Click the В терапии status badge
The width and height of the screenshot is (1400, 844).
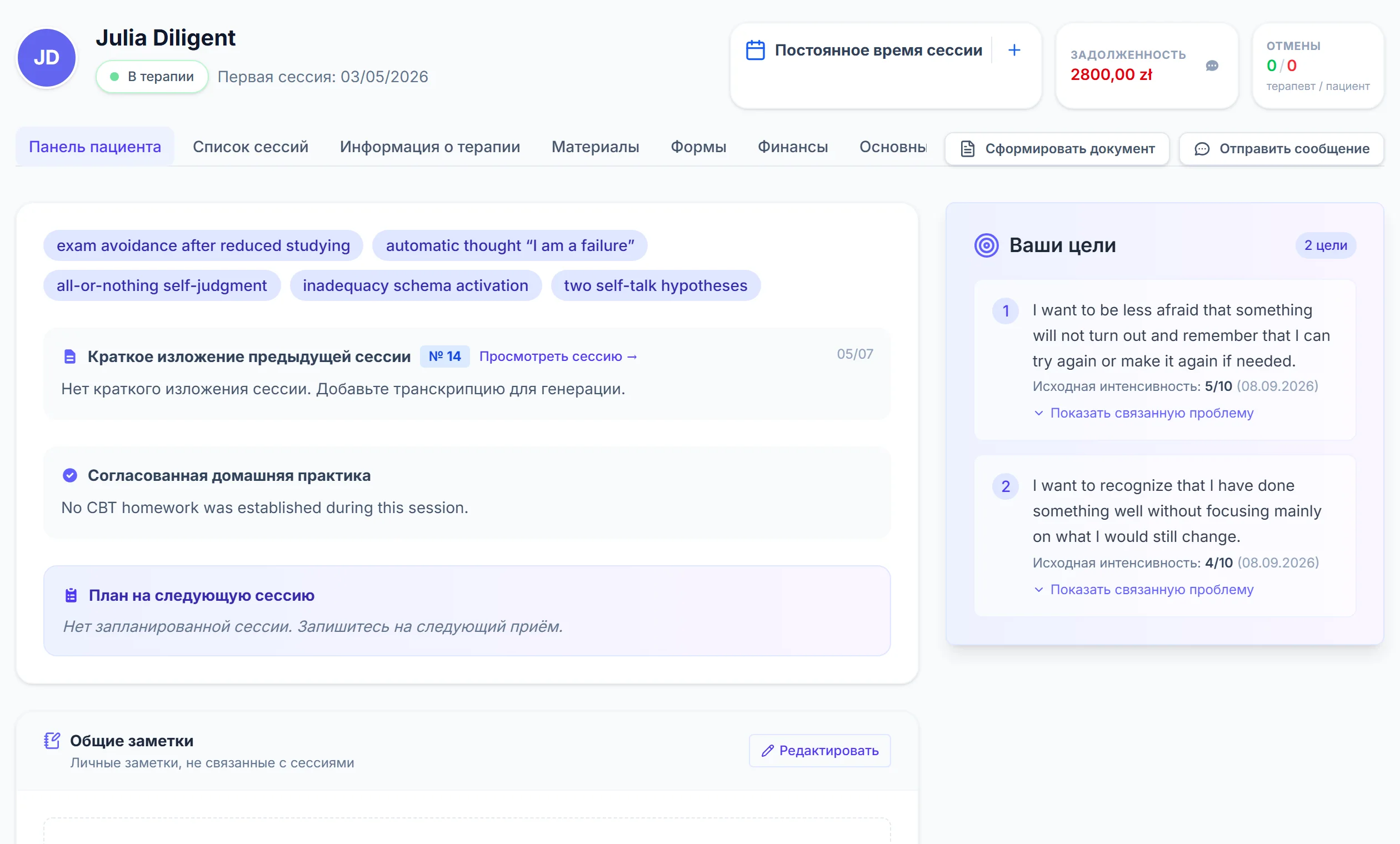pos(152,77)
